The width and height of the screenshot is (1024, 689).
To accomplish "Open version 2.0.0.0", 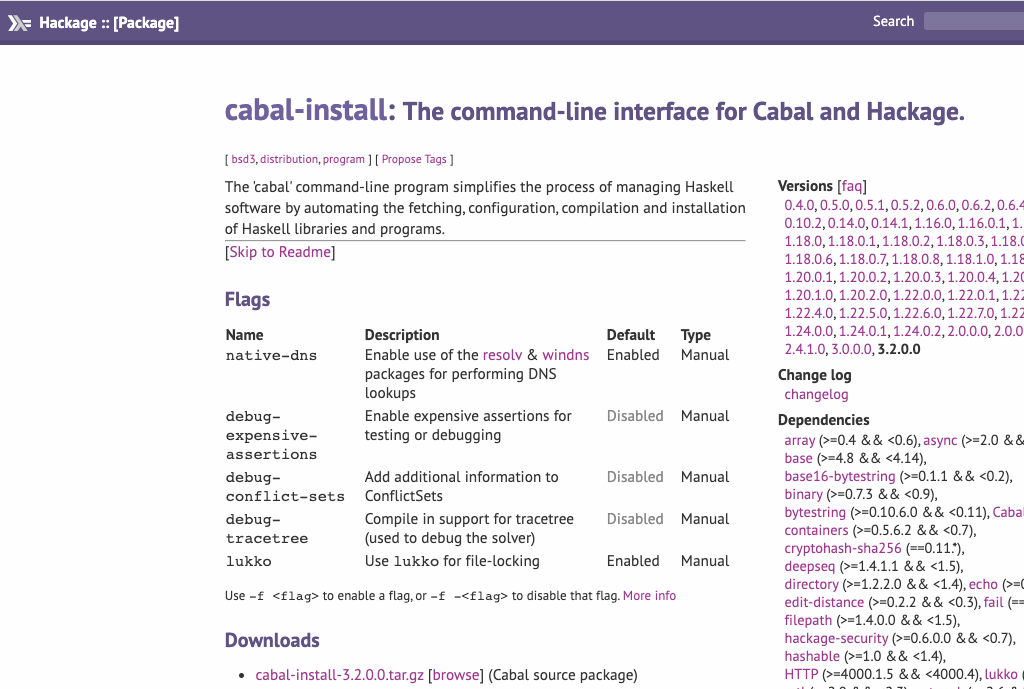I will coord(967,331).
